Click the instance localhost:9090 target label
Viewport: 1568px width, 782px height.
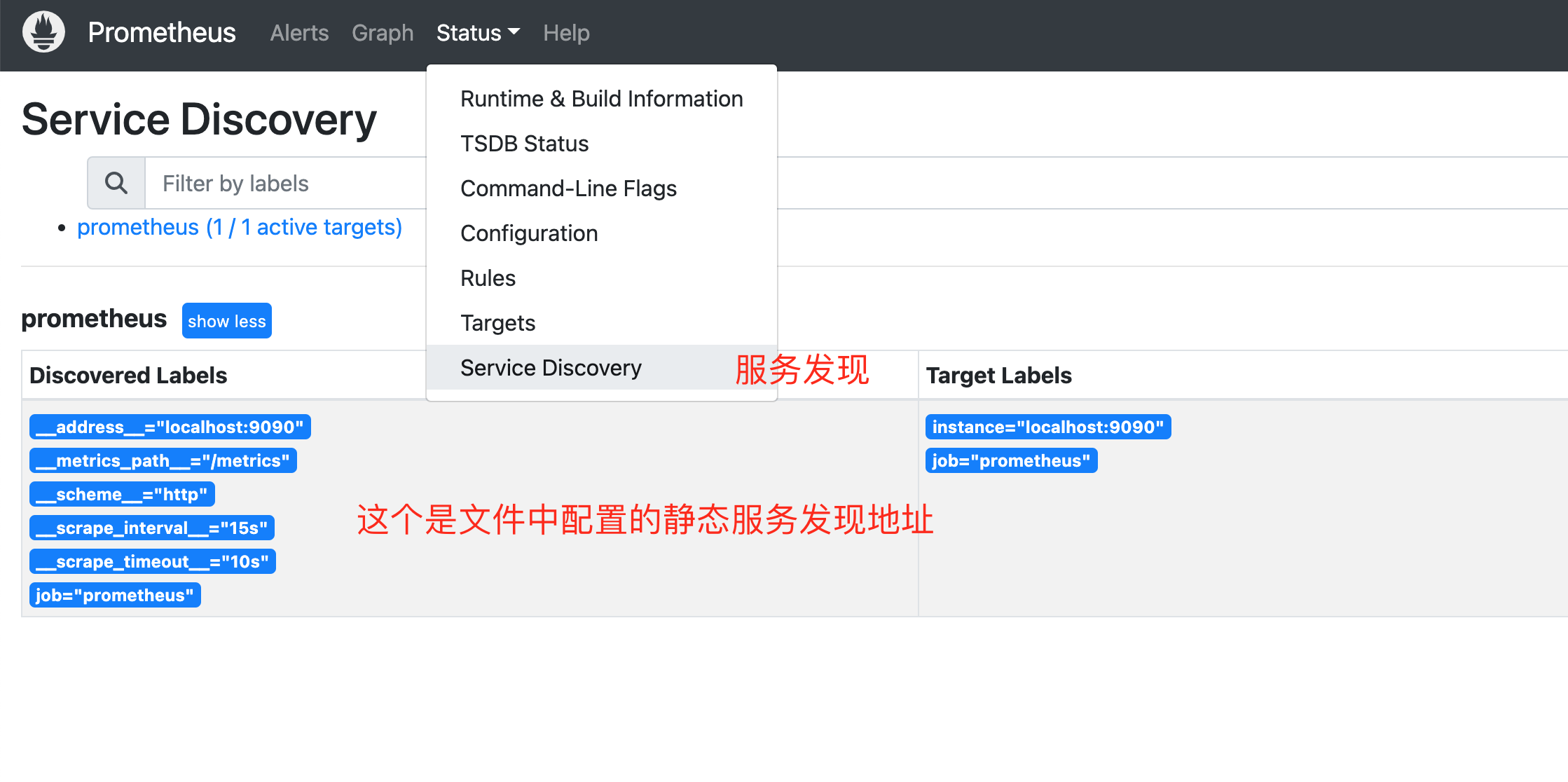pos(1048,427)
